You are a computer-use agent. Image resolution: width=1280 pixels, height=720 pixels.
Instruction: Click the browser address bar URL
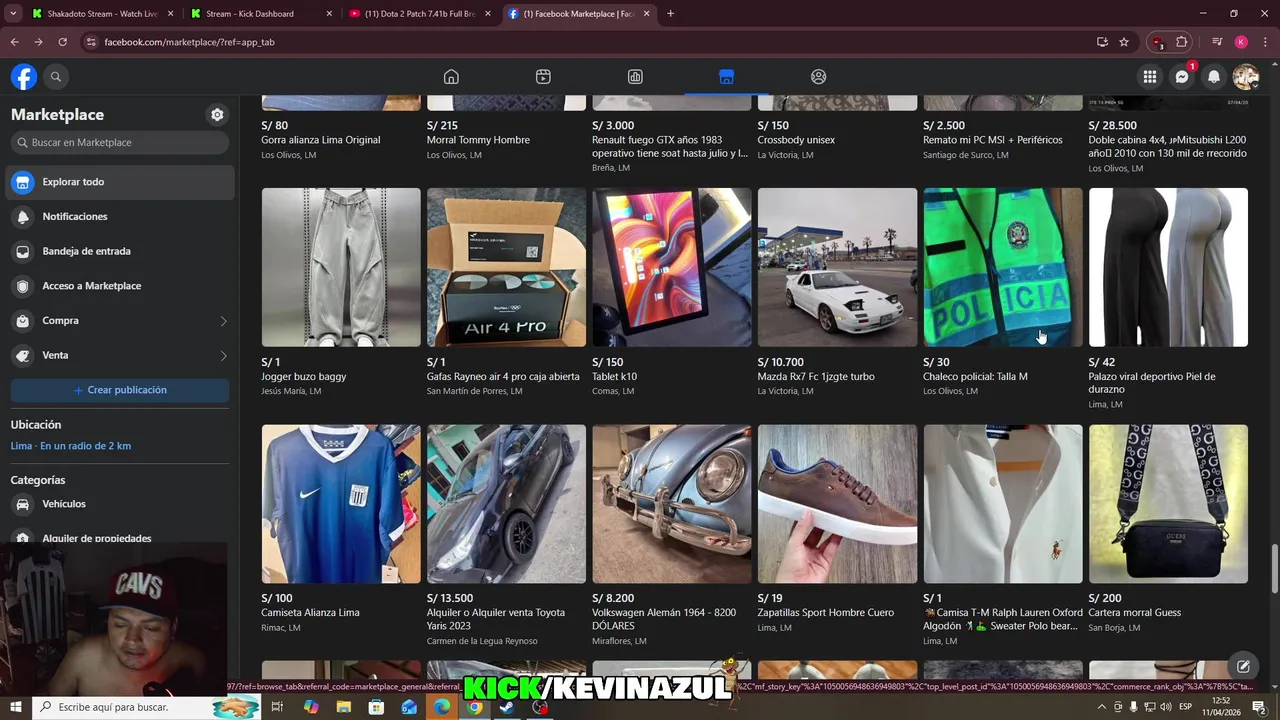tap(189, 42)
